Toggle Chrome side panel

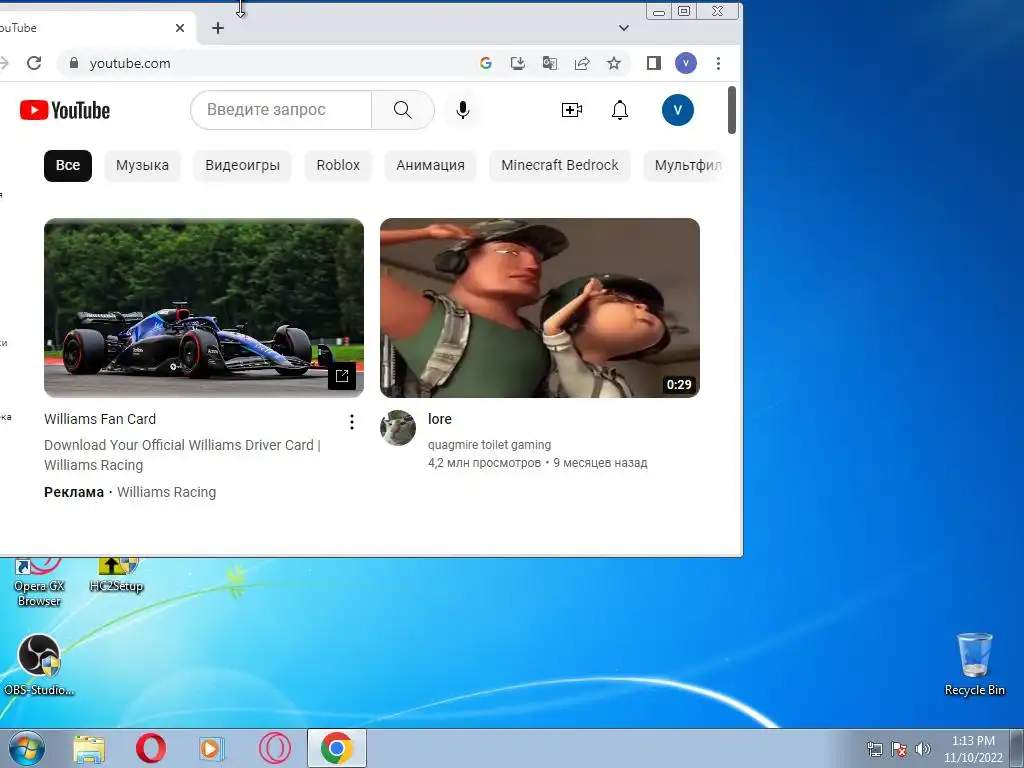tap(654, 63)
